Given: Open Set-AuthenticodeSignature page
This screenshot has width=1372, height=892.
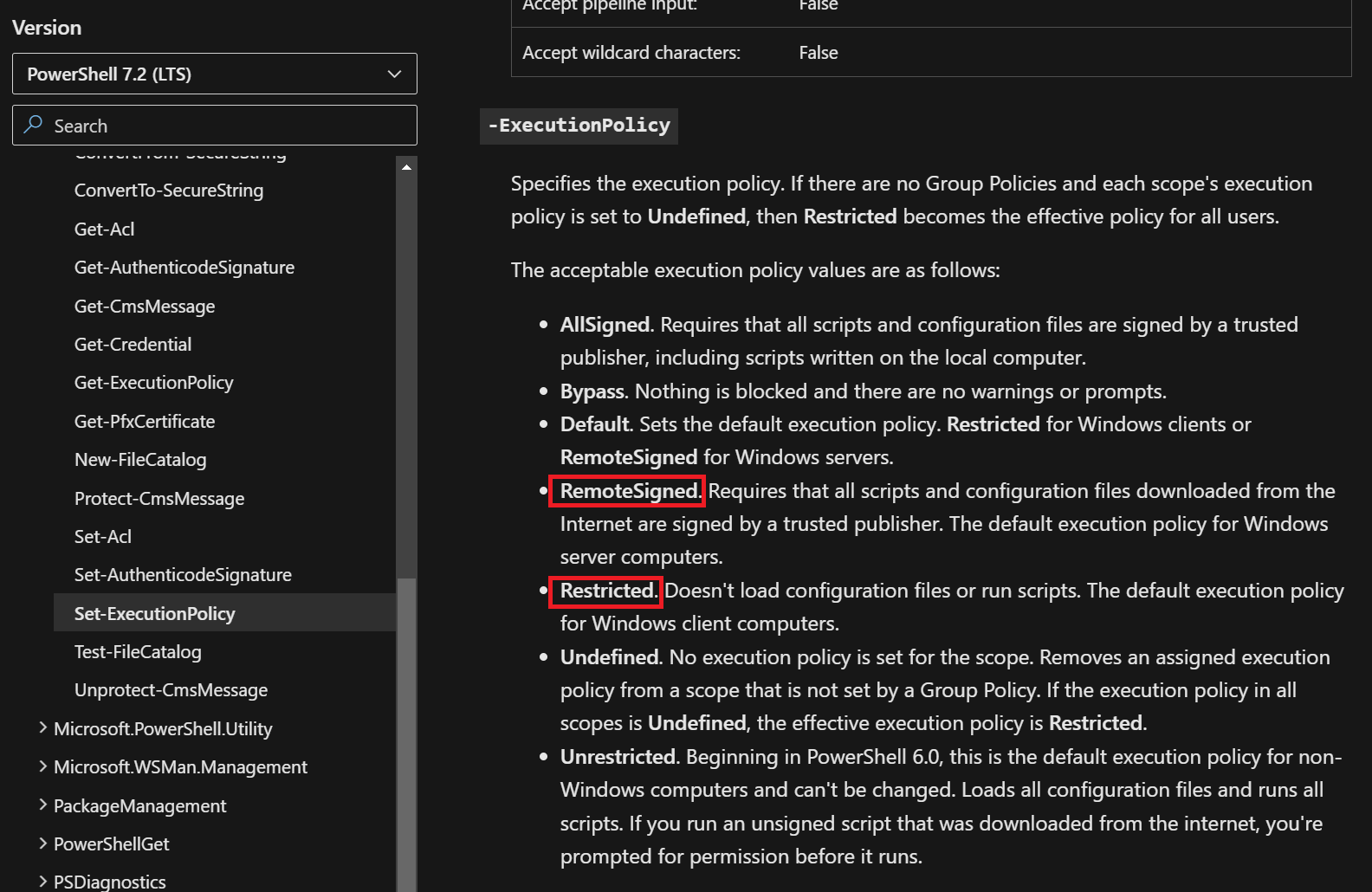Looking at the screenshot, I should click(x=183, y=575).
